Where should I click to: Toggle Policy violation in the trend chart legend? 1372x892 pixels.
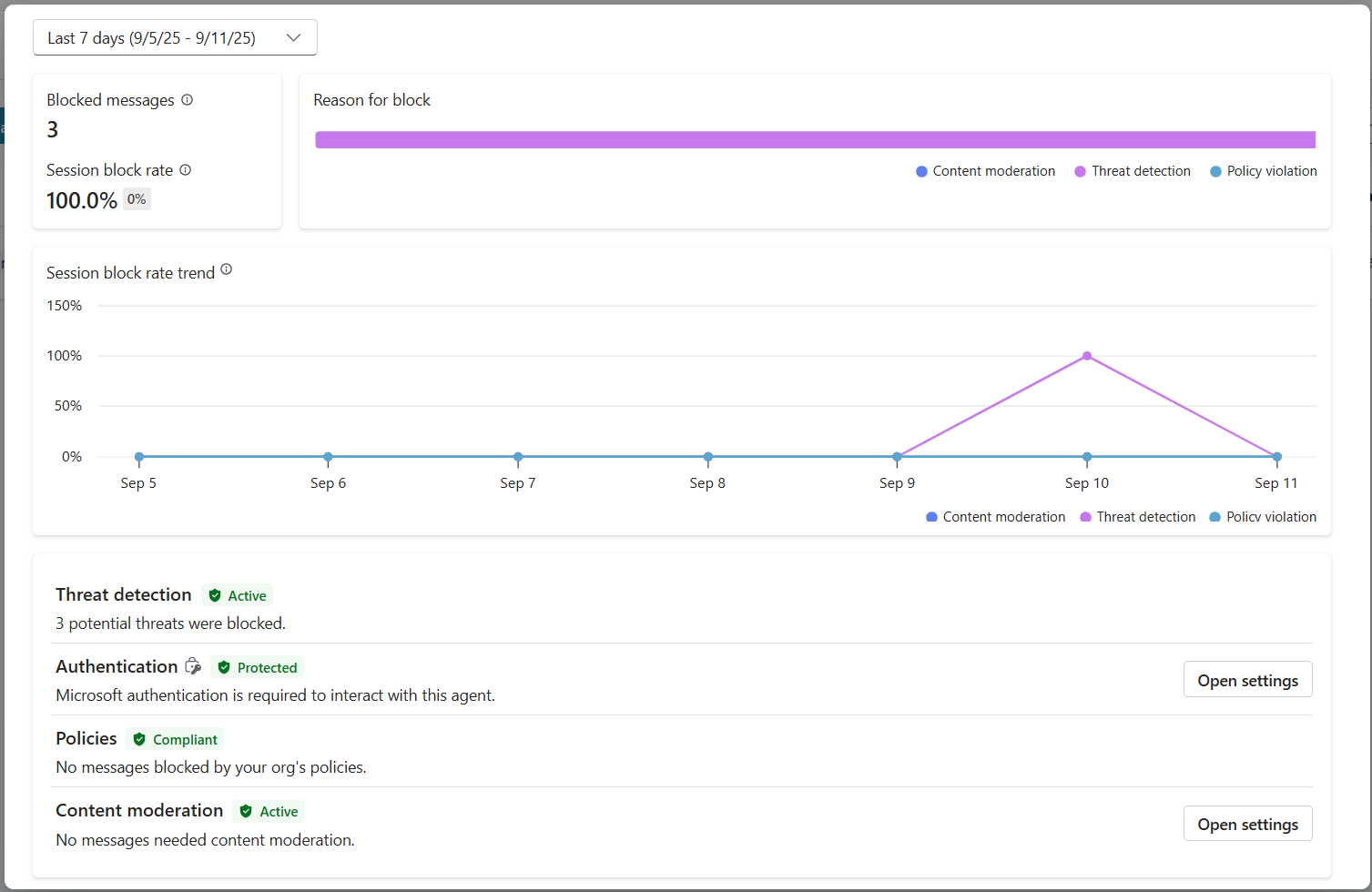click(x=1263, y=517)
